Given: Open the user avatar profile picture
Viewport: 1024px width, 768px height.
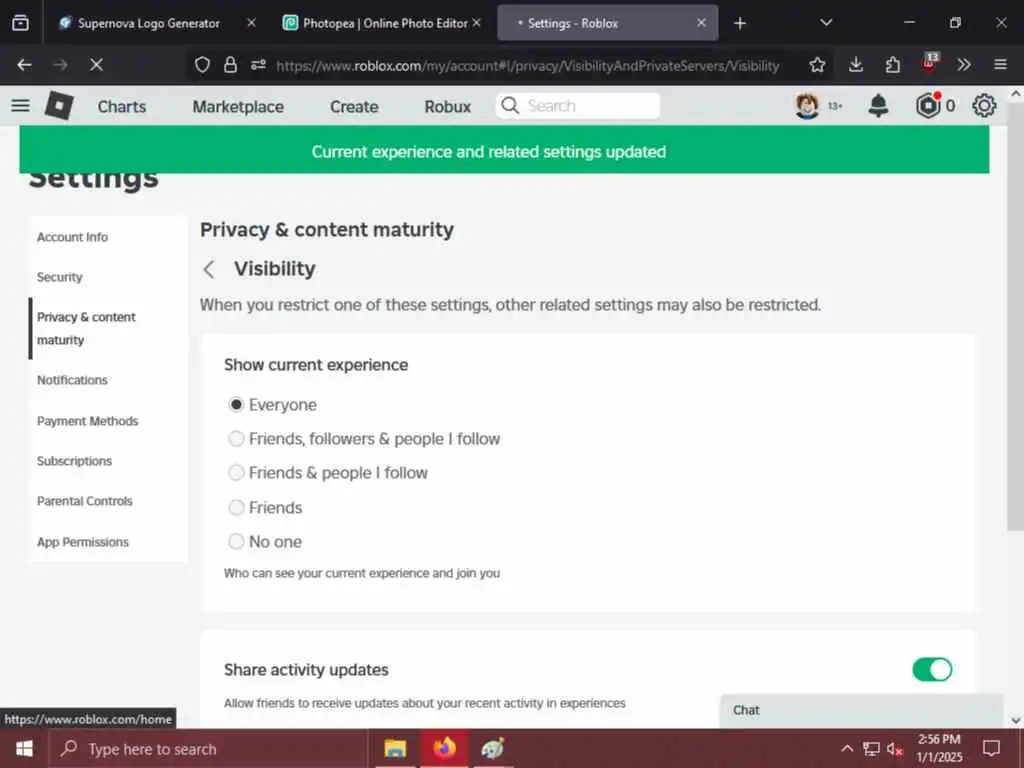Looking at the screenshot, I should [x=807, y=105].
